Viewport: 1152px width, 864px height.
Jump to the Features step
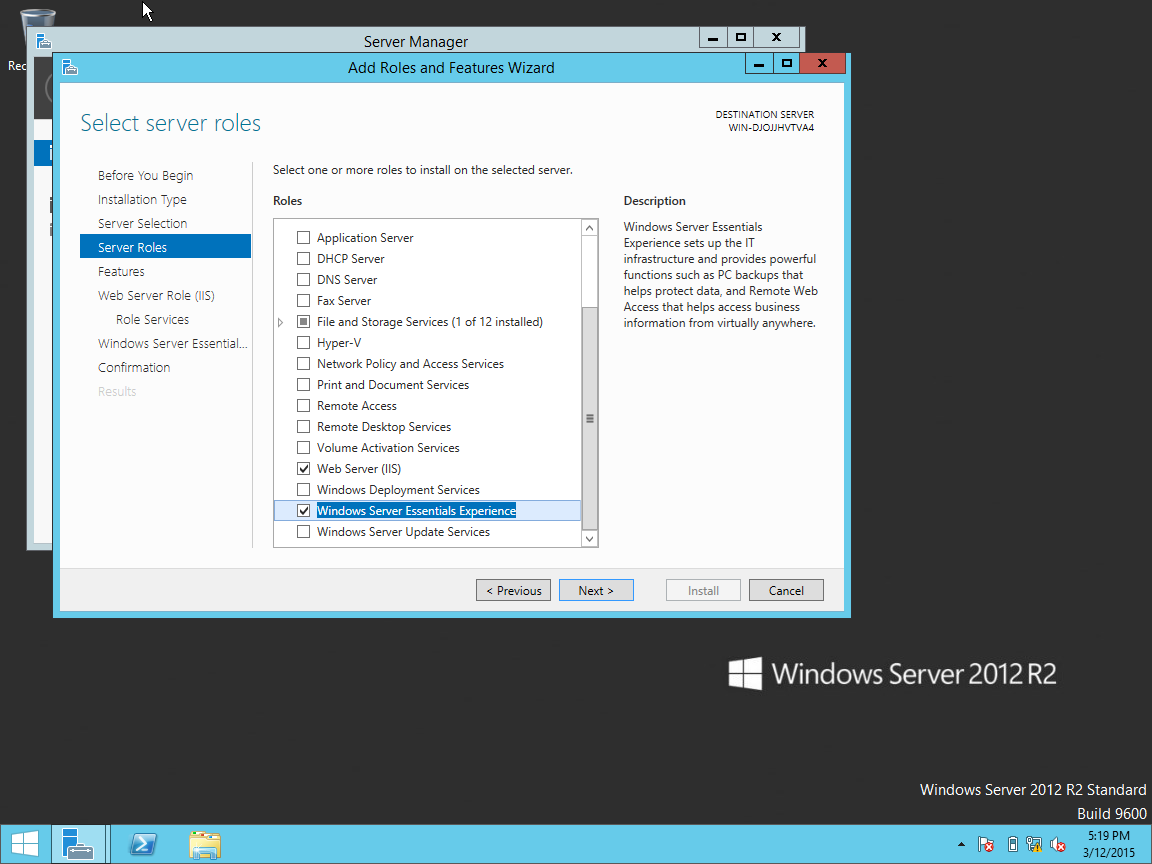click(121, 271)
